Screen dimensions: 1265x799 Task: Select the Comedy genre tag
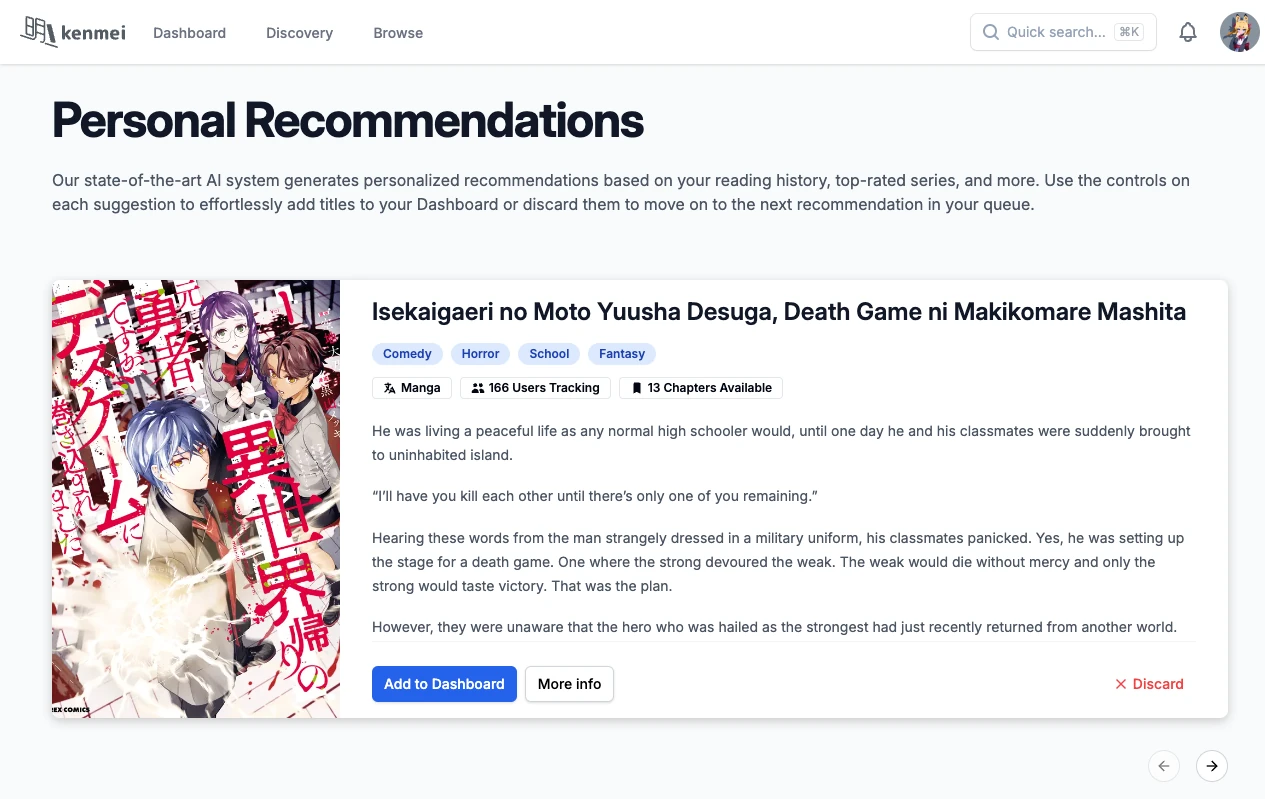(x=407, y=354)
